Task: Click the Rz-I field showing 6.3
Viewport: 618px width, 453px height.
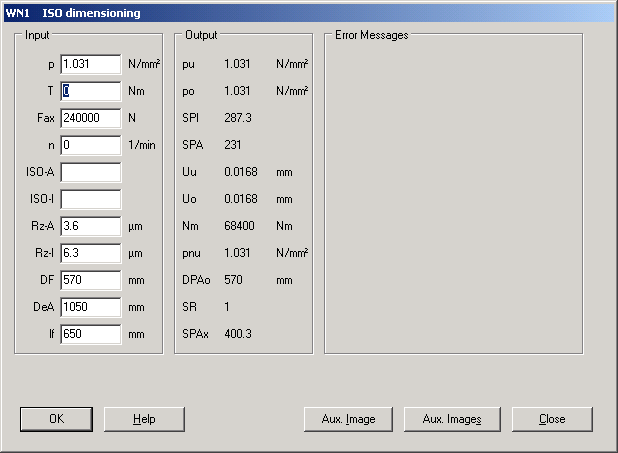Action: coord(90,253)
